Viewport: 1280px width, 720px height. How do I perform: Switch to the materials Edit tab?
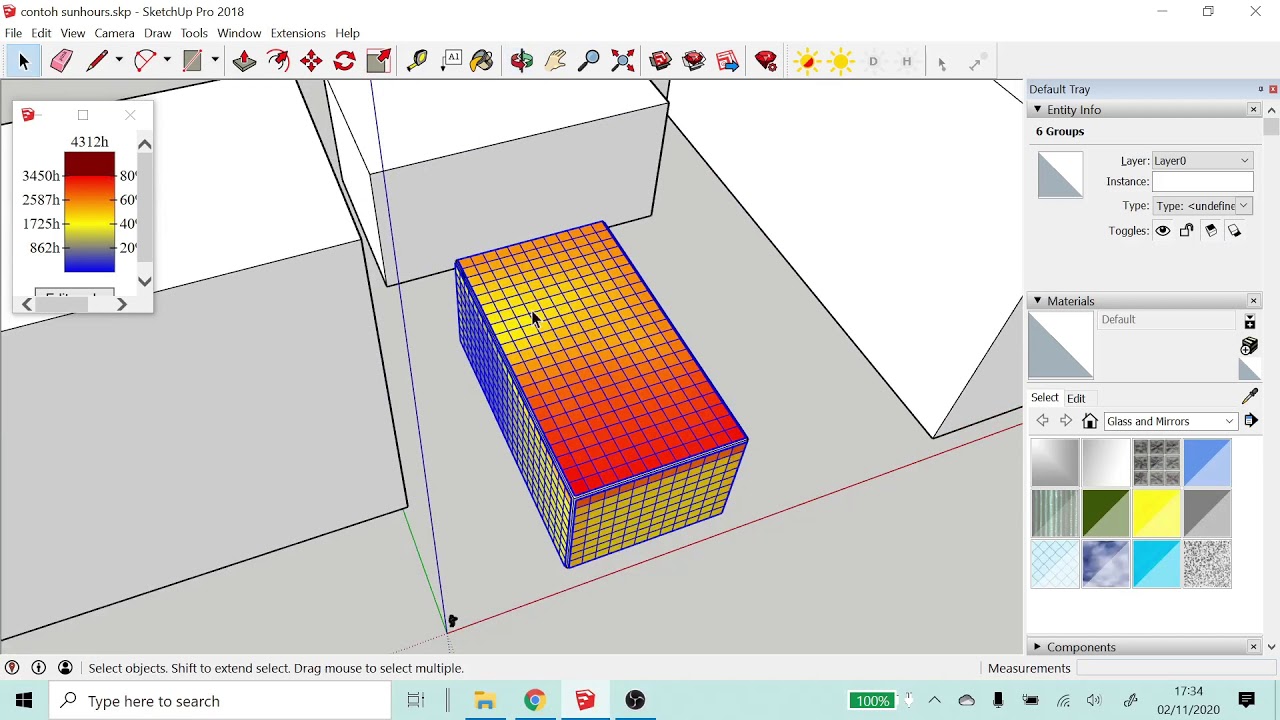(1076, 398)
